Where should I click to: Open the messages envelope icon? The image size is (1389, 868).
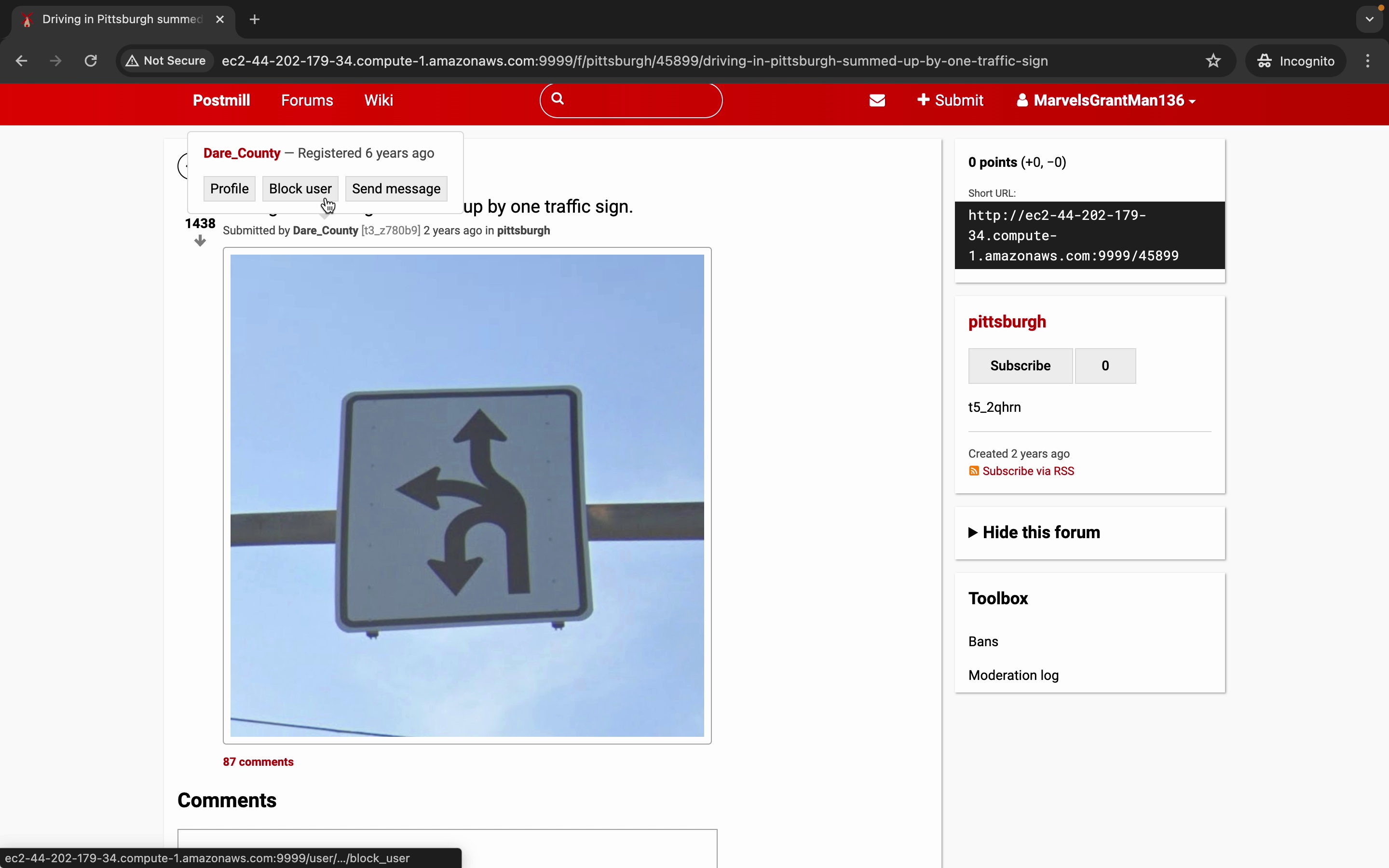point(877,100)
